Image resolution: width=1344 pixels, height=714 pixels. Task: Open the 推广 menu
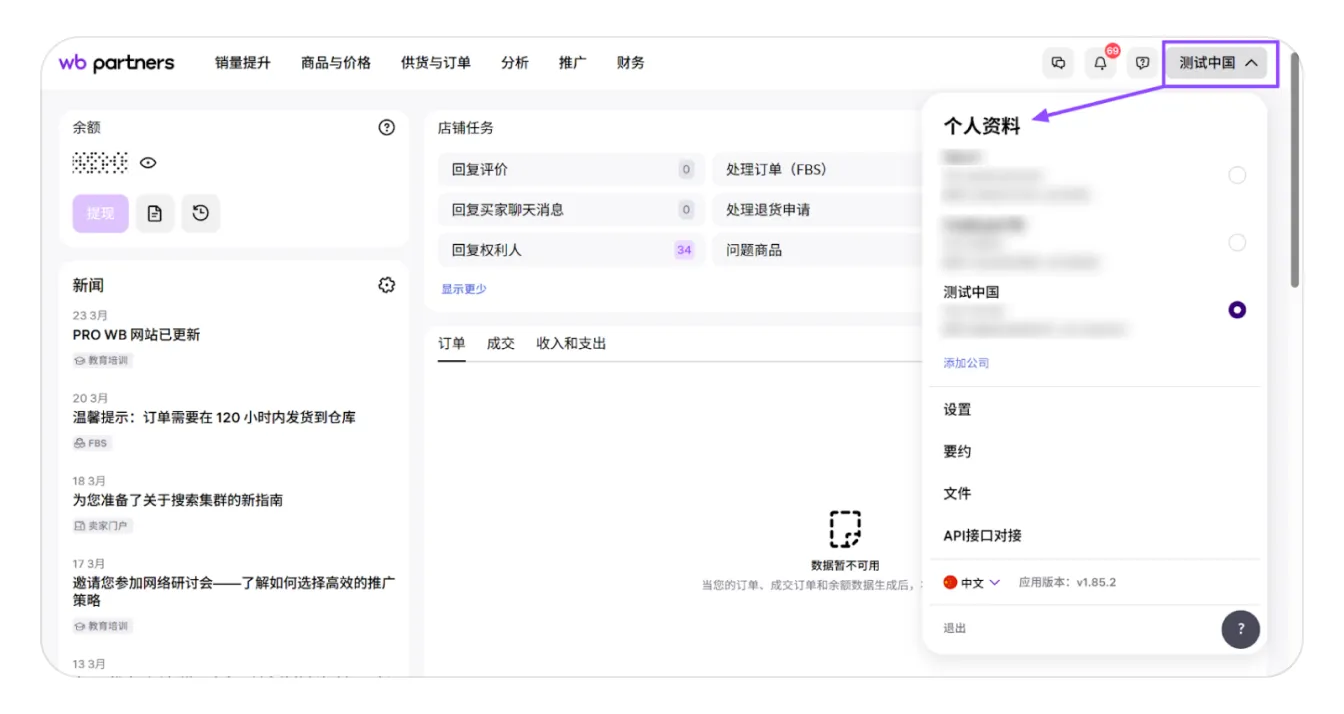[573, 63]
